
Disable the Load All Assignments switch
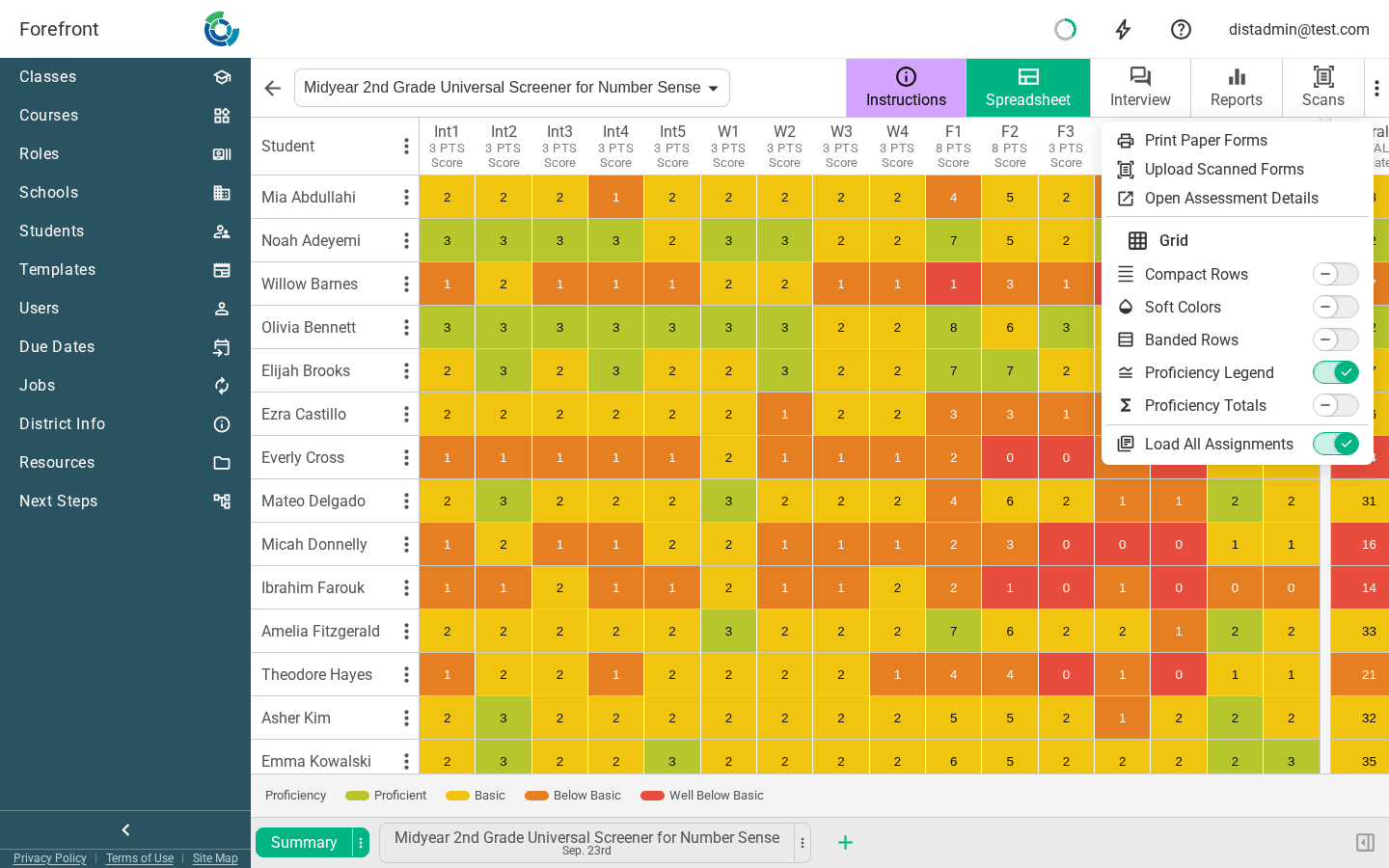tap(1335, 444)
